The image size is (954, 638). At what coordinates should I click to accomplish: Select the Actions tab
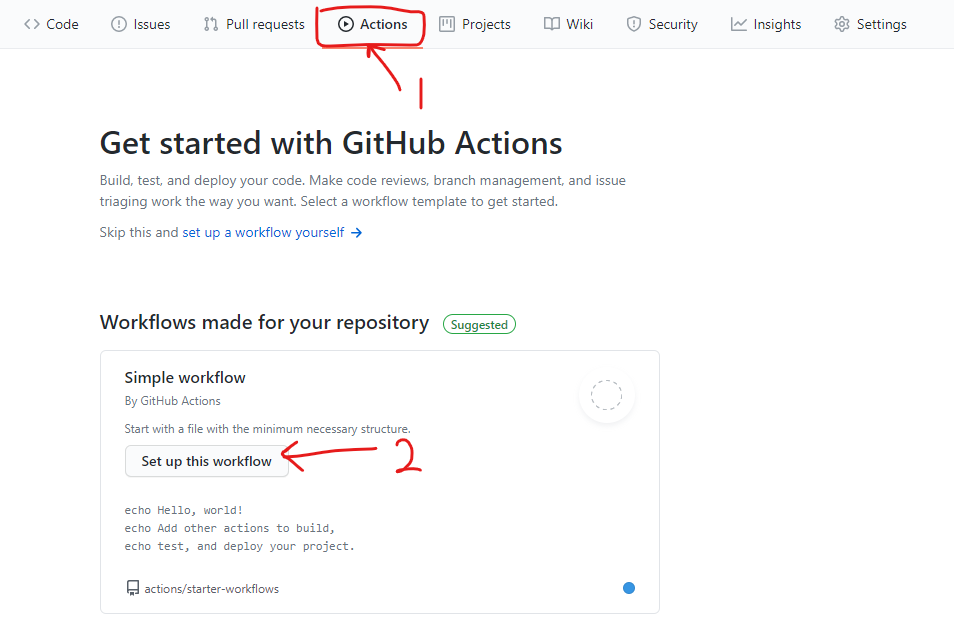point(372,24)
